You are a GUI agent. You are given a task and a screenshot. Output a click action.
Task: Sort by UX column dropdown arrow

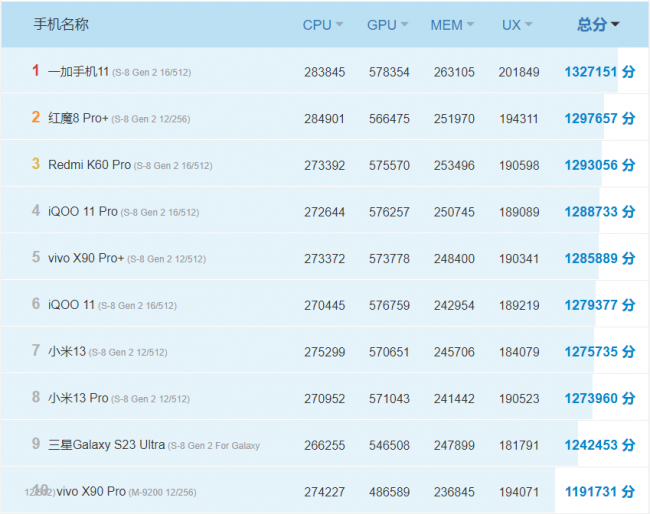click(529, 24)
